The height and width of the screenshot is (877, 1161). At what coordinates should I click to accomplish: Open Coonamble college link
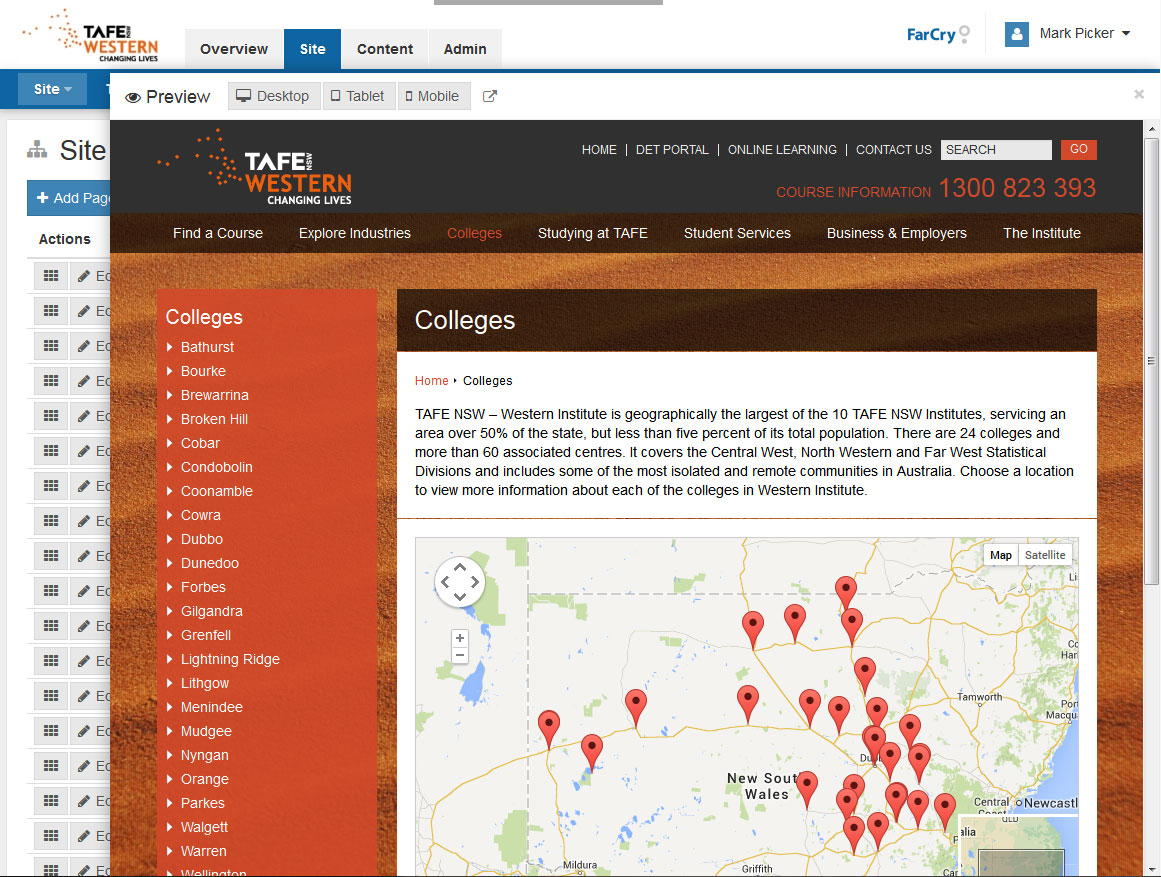point(216,491)
